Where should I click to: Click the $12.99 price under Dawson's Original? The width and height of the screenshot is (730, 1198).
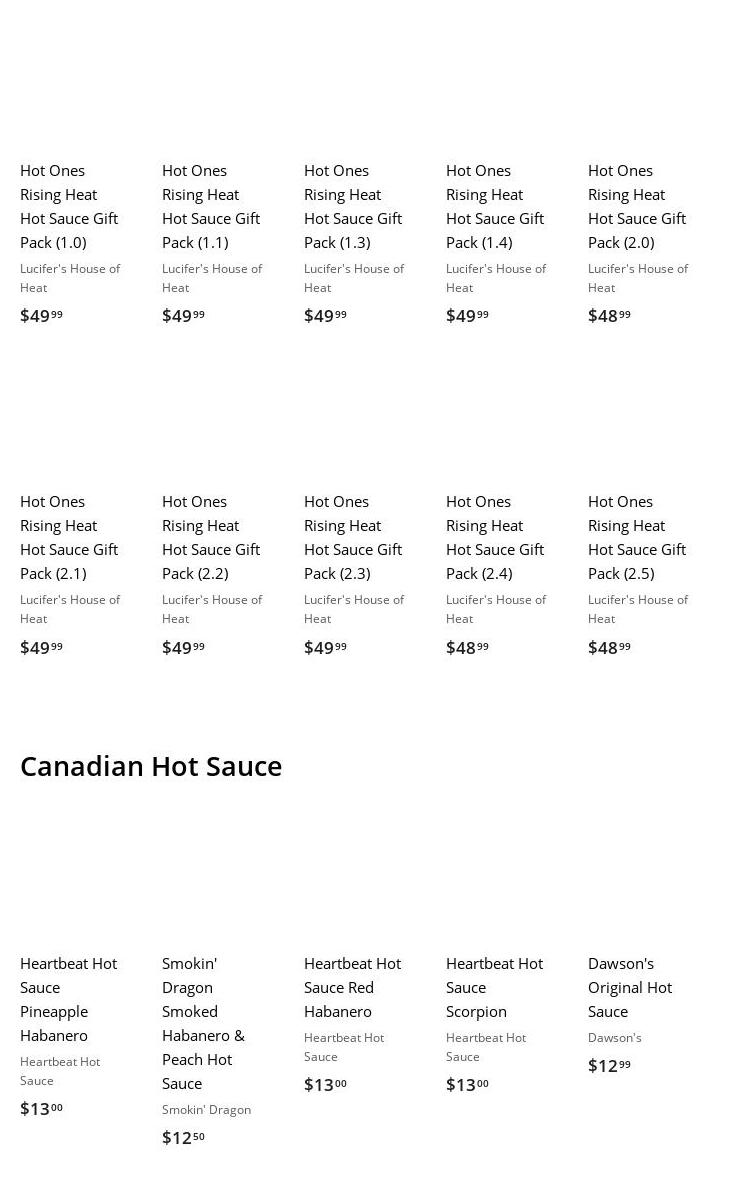coord(609,1066)
